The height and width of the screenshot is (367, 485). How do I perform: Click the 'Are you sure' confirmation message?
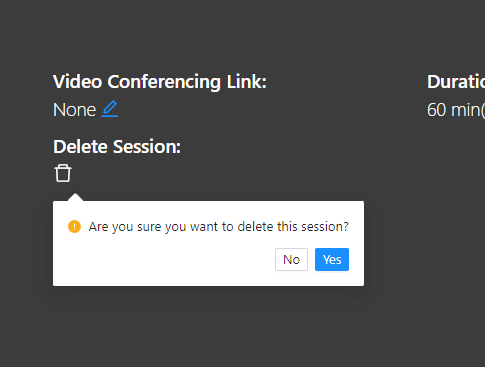pos(218,227)
